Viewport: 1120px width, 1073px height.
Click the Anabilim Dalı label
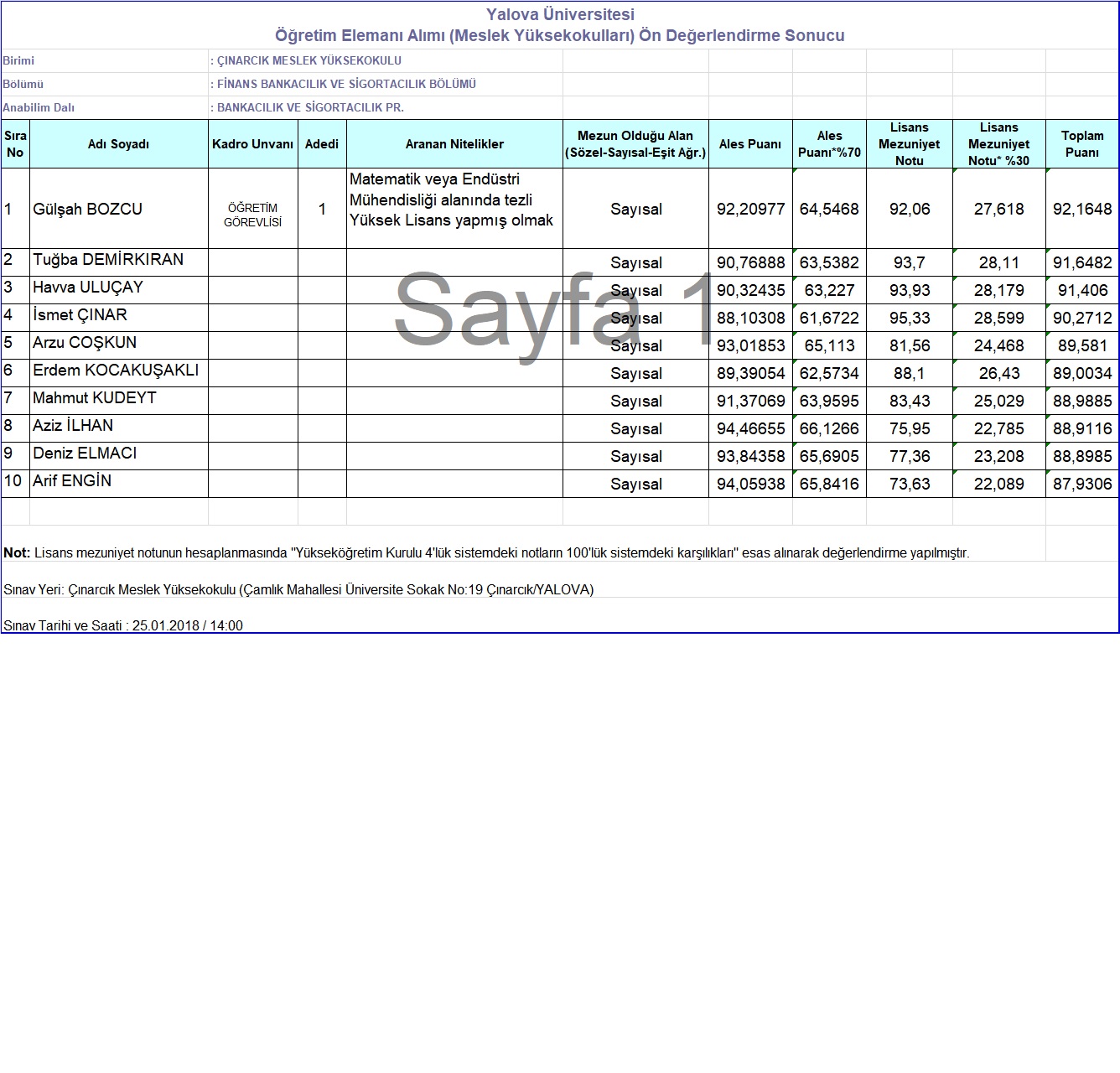tap(39, 107)
